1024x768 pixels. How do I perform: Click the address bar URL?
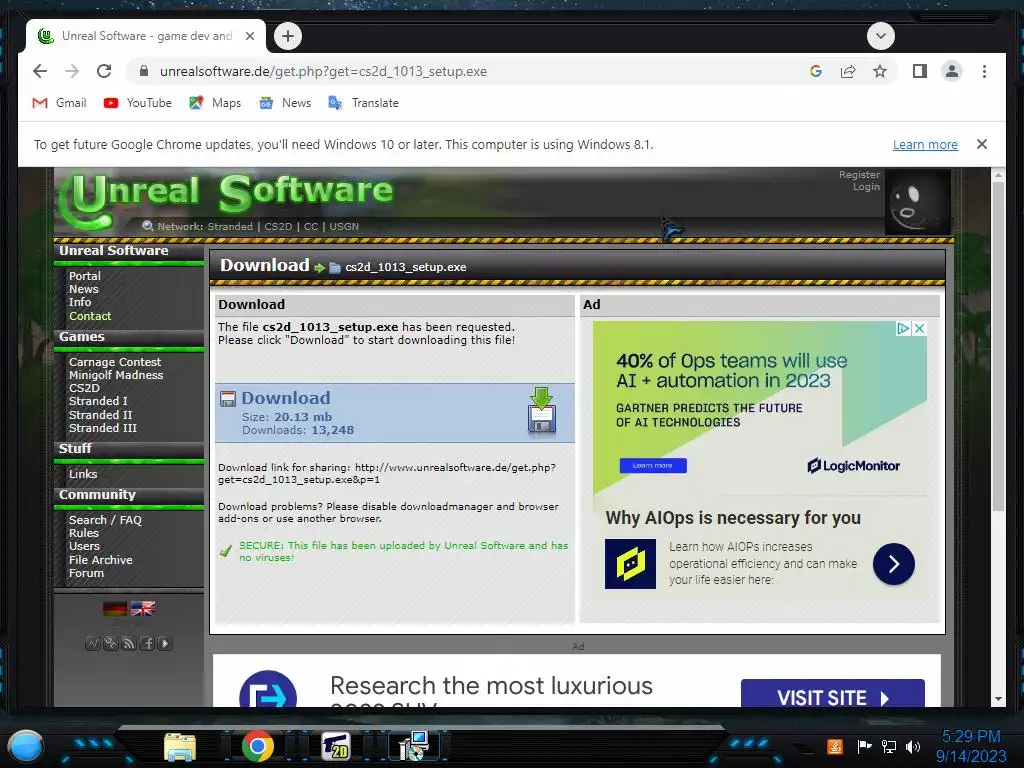[323, 71]
